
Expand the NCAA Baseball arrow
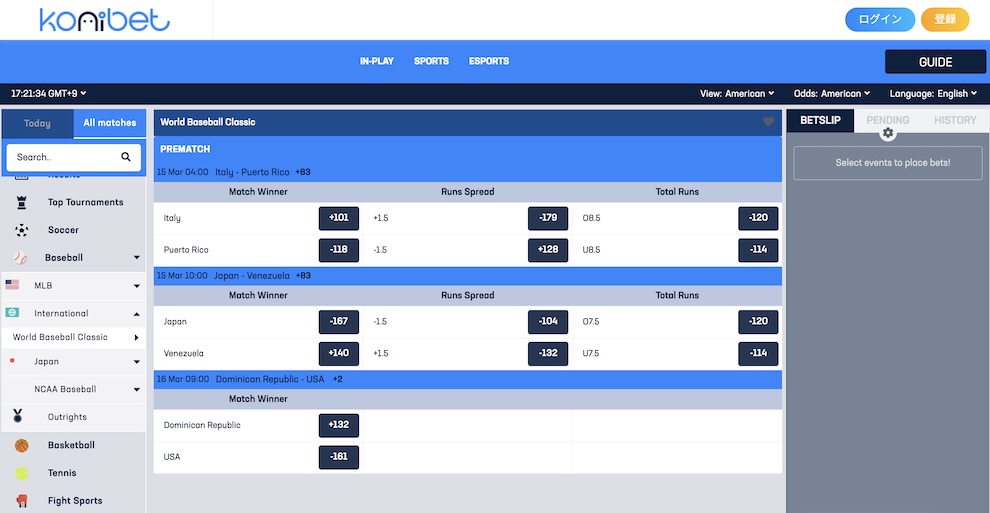137,390
